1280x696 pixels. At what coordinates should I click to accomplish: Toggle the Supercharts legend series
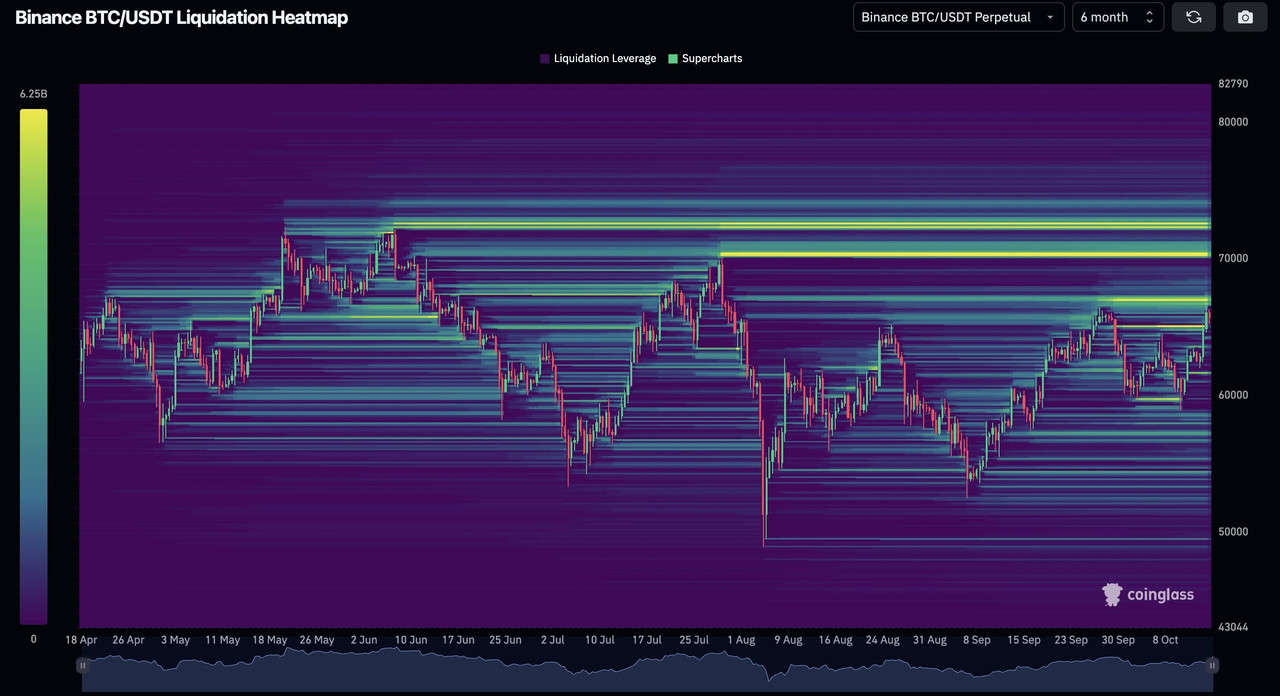pos(705,59)
